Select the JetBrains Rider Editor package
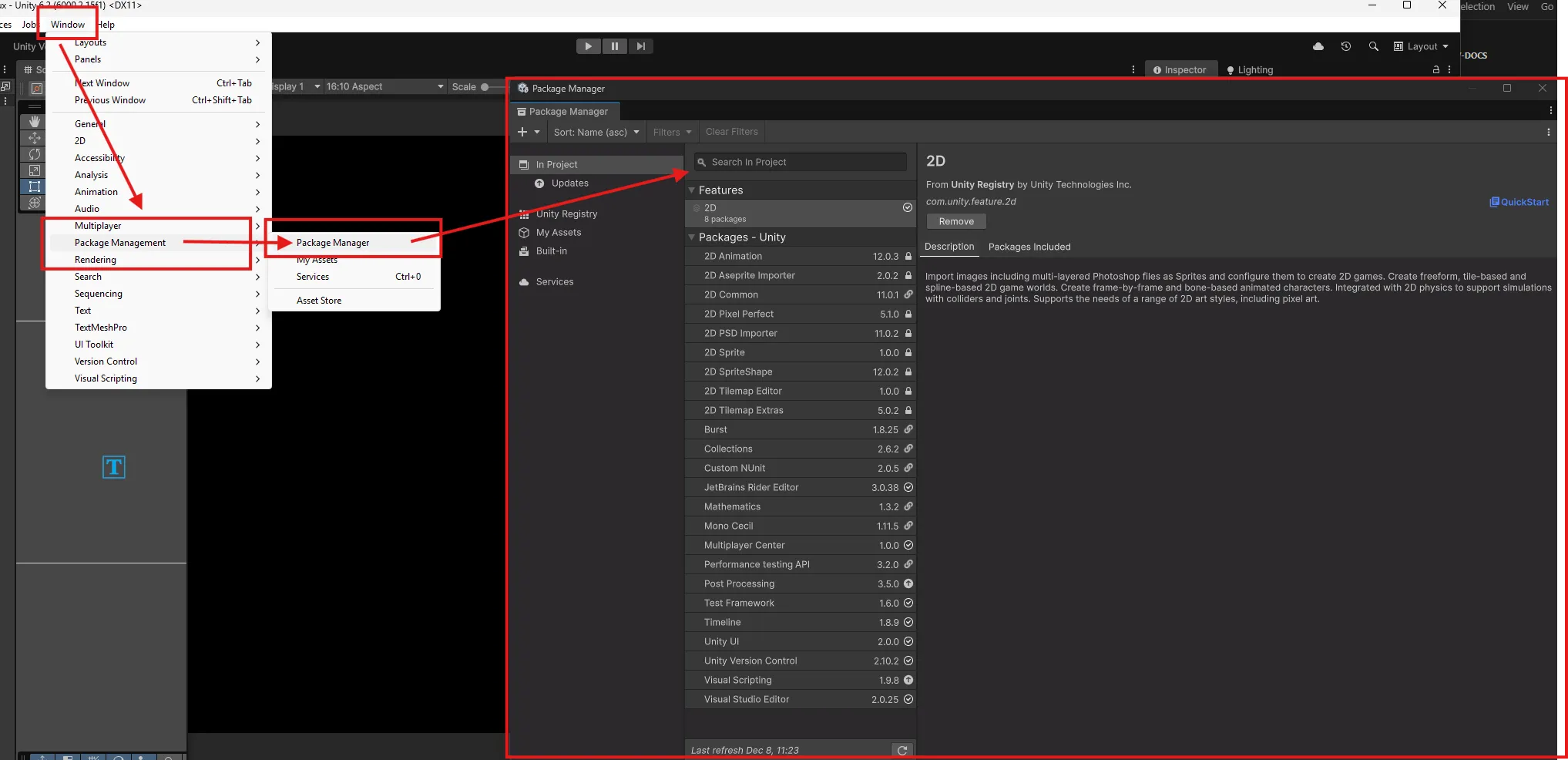 pyautogui.click(x=800, y=488)
